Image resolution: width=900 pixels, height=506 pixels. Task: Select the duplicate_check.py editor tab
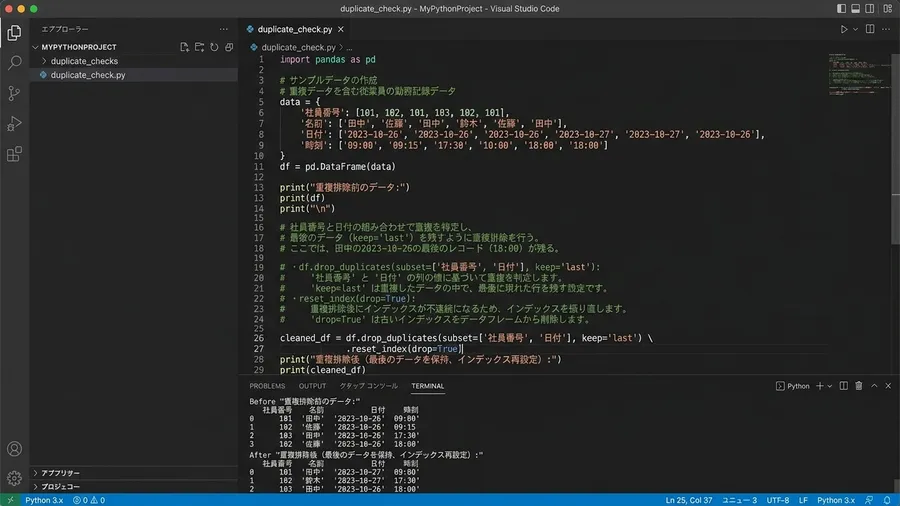295,29
